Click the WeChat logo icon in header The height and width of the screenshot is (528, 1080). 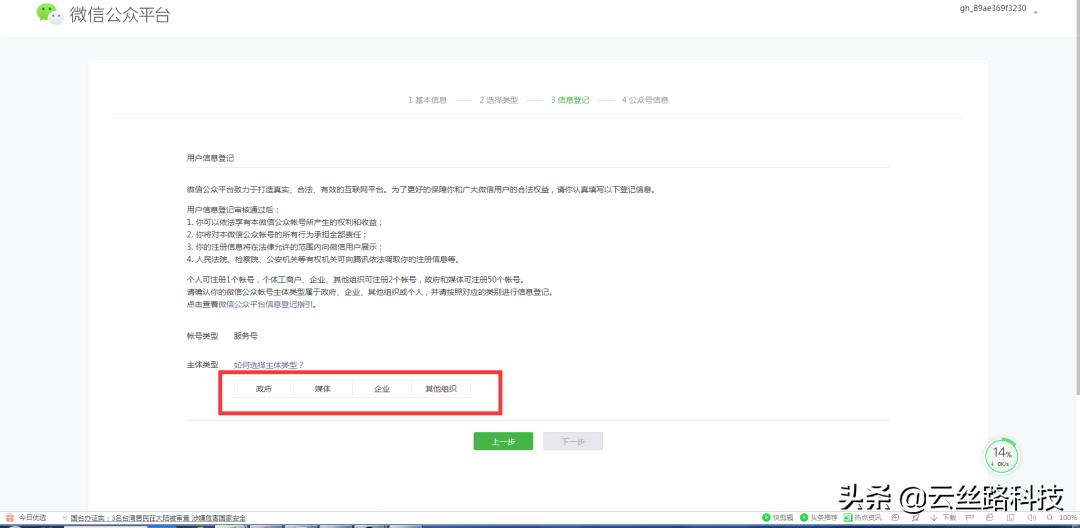point(50,13)
